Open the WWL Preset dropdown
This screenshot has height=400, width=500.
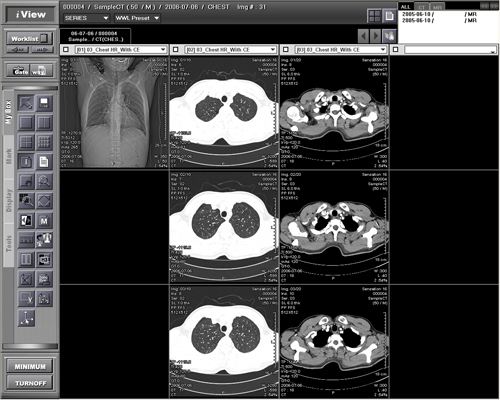[x=137, y=18]
